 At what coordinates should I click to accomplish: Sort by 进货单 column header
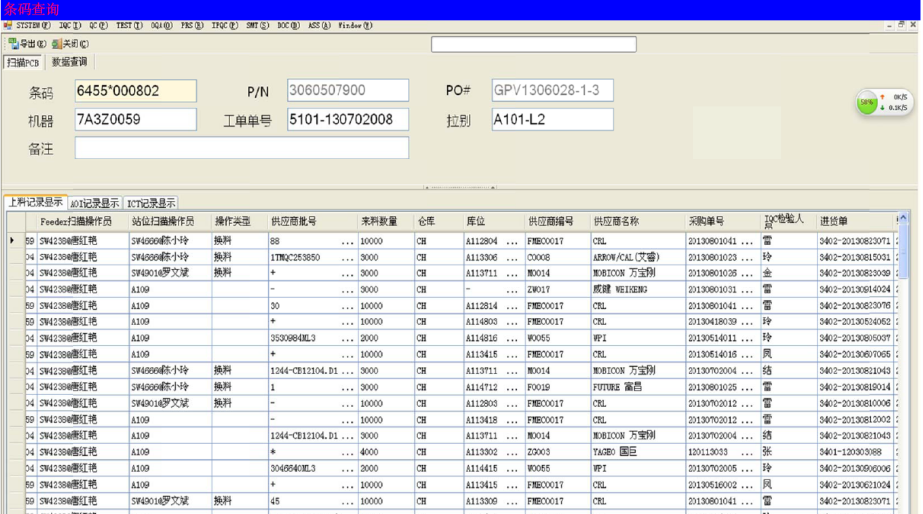(x=855, y=221)
